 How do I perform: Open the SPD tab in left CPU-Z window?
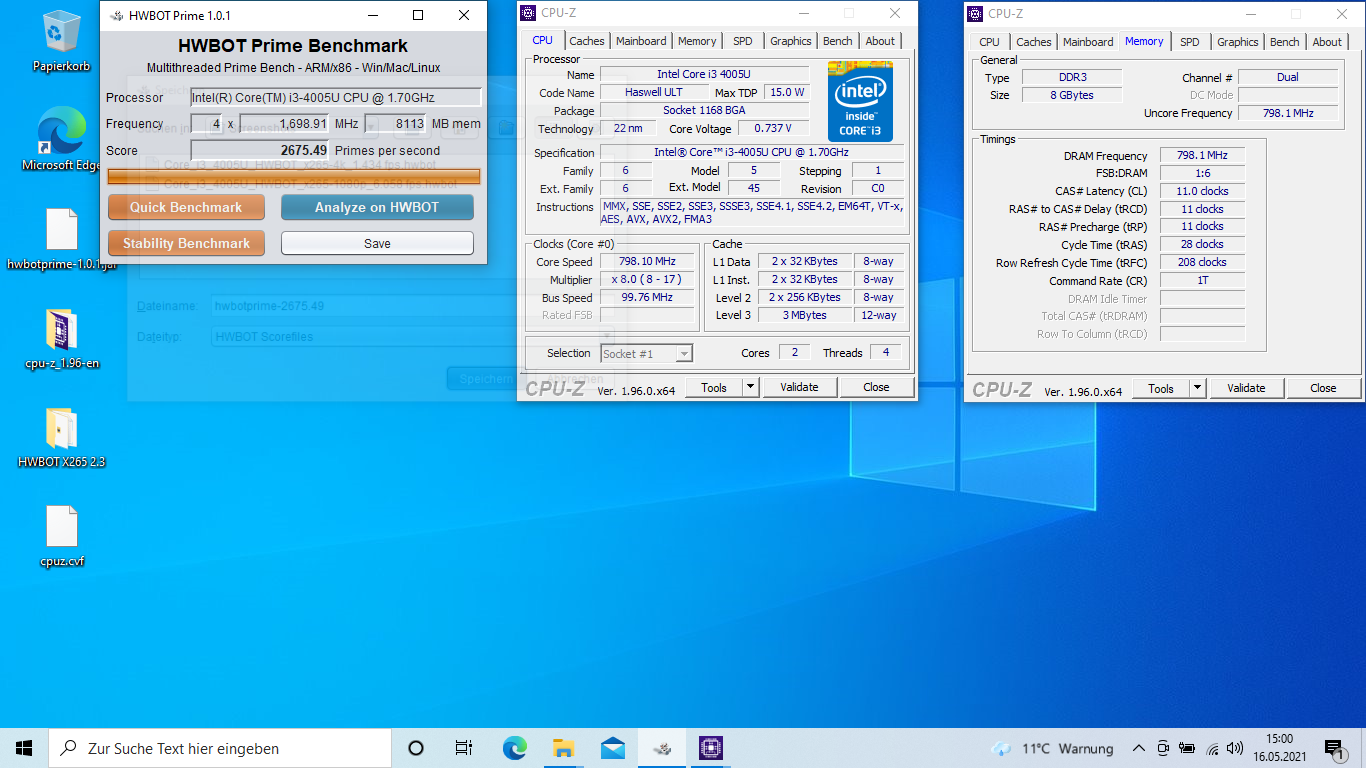click(743, 41)
